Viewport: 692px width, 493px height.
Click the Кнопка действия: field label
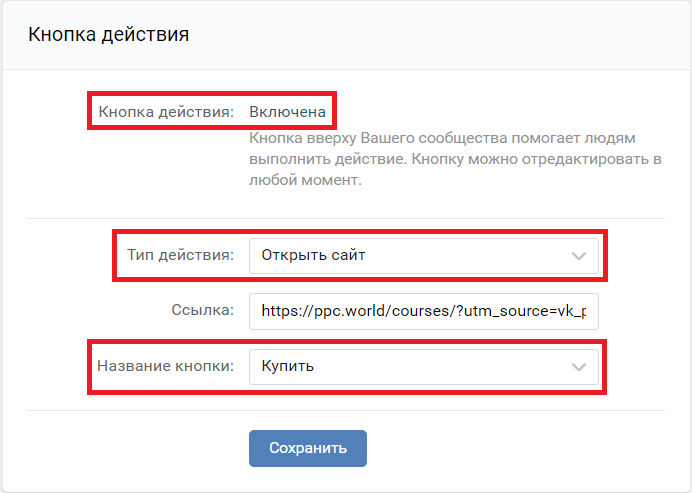click(x=166, y=112)
